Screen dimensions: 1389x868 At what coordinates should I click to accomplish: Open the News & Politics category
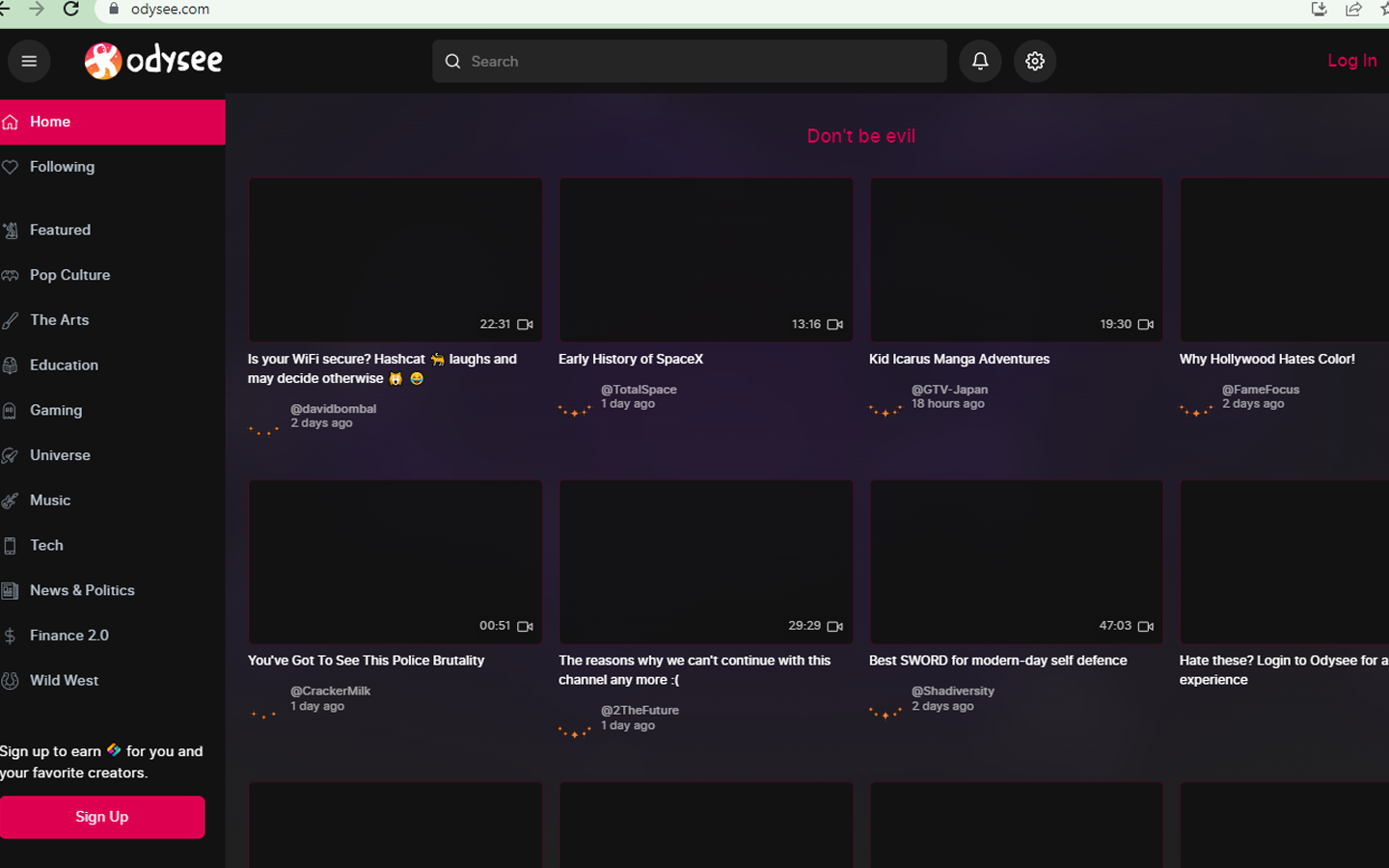coord(113,590)
